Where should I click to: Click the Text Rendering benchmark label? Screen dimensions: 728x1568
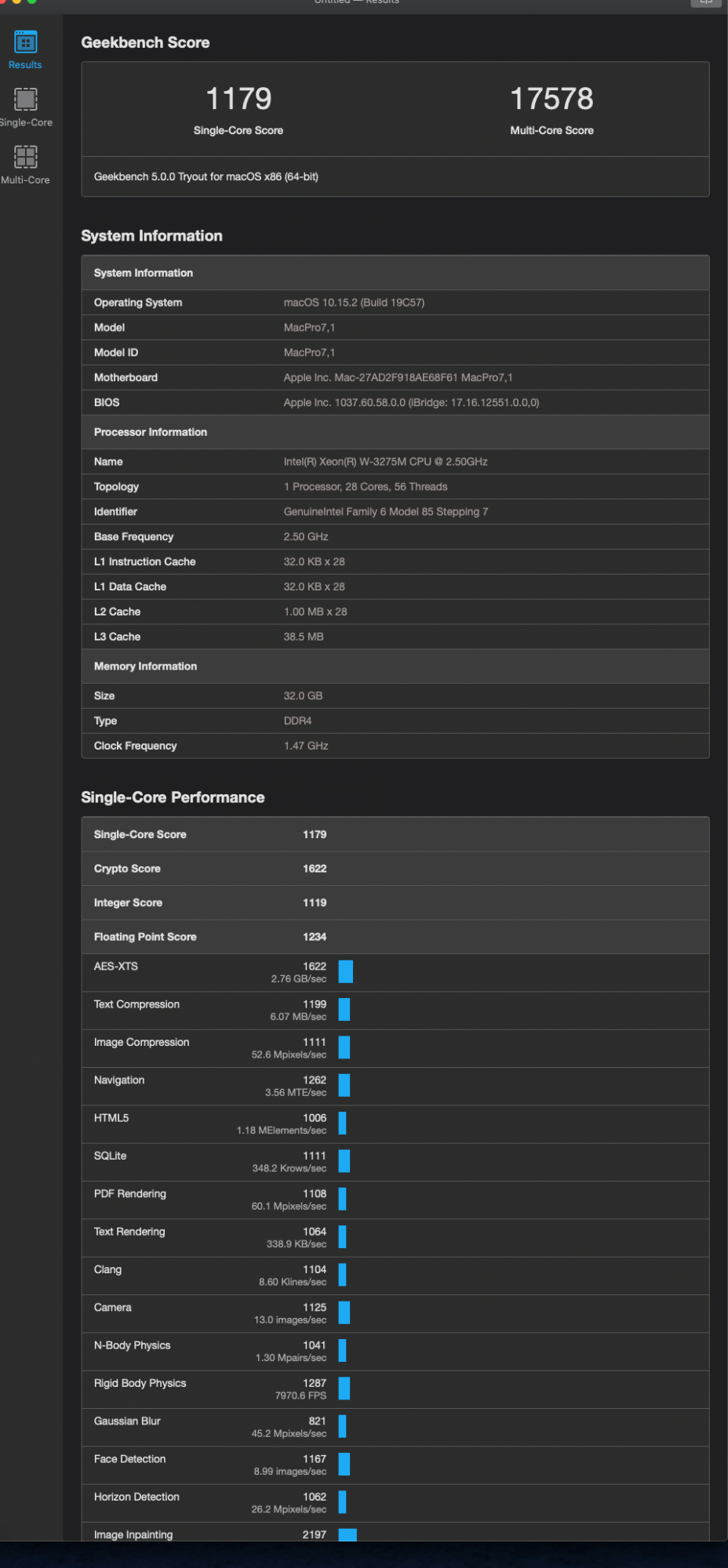click(129, 1232)
